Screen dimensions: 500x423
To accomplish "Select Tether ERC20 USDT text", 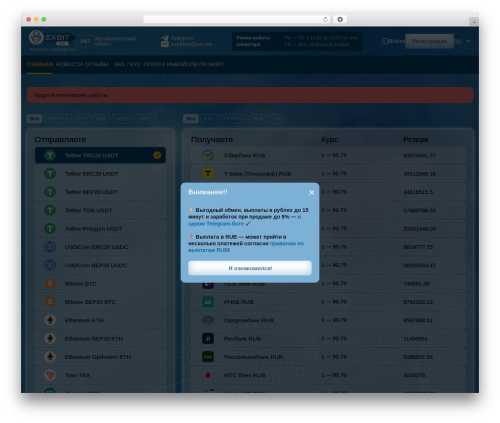I will click(92, 174).
